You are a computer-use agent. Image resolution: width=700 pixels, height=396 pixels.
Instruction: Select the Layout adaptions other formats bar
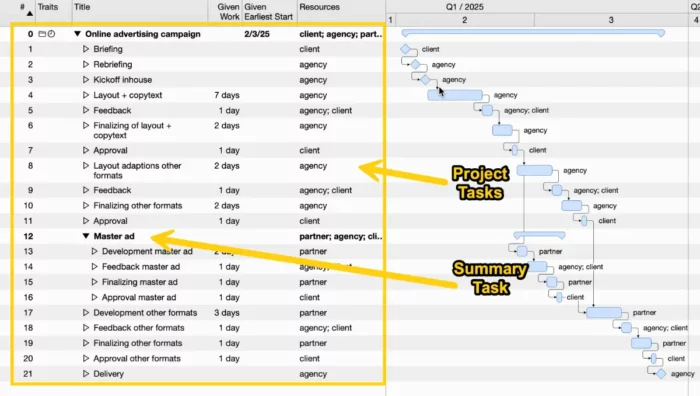point(534,170)
